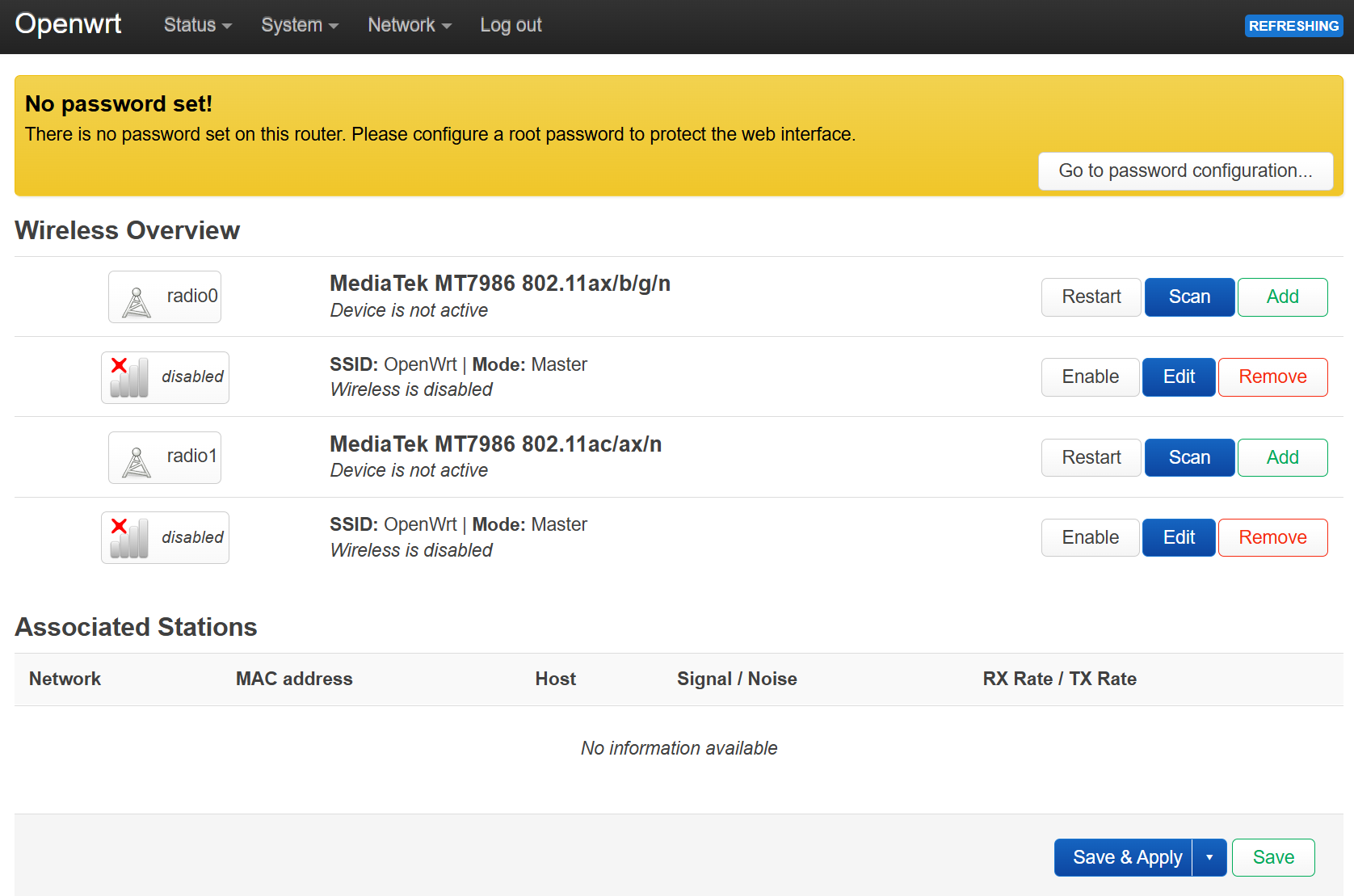Open the Network navigation menu
Screen dimensions: 1354x896
(x=409, y=25)
